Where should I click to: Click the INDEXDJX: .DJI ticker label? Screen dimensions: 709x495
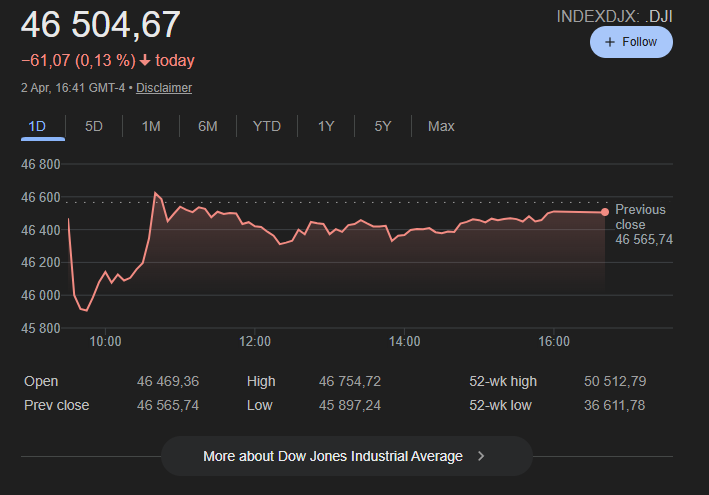pyautogui.click(x=614, y=17)
